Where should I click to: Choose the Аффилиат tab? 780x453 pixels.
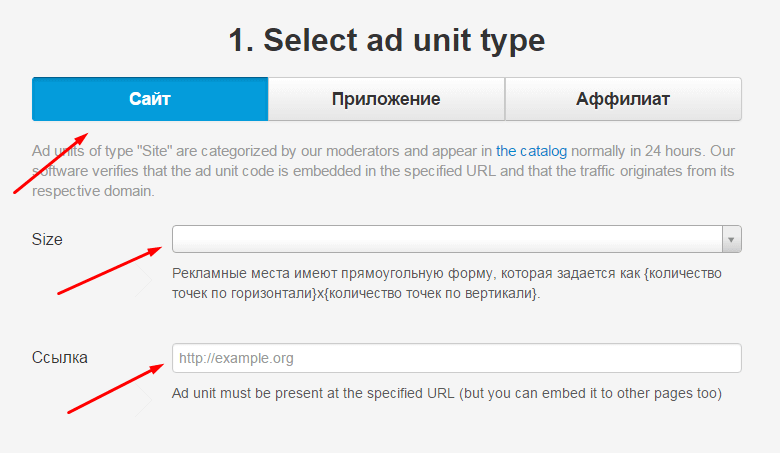pos(623,99)
